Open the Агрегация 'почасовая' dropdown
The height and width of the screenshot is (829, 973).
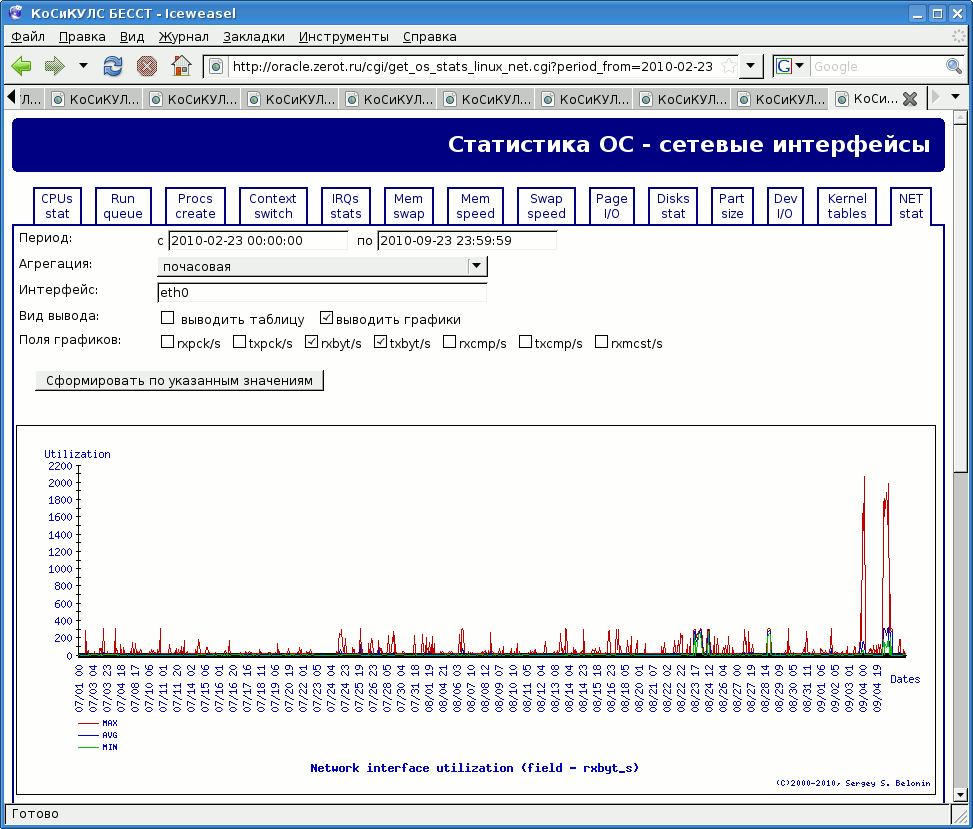tap(322, 266)
